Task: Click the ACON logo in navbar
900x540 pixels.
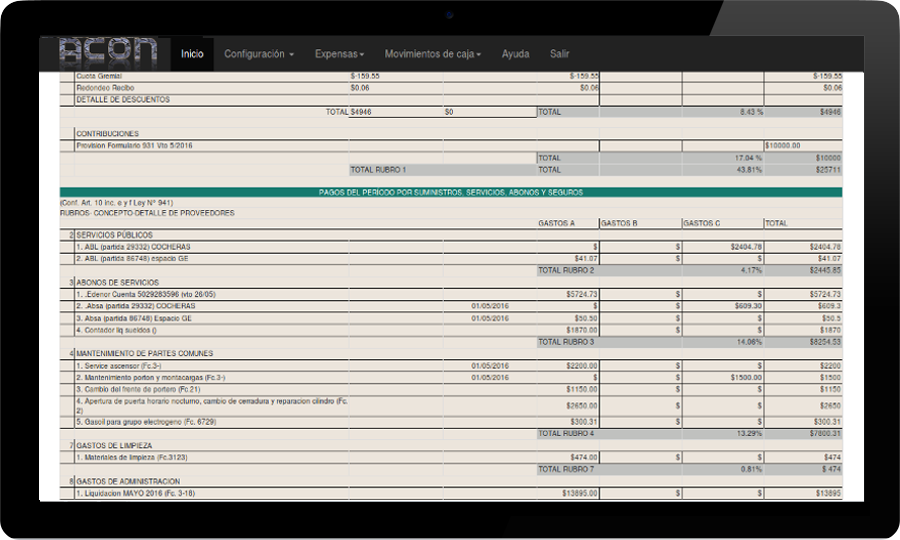Action: [108, 53]
